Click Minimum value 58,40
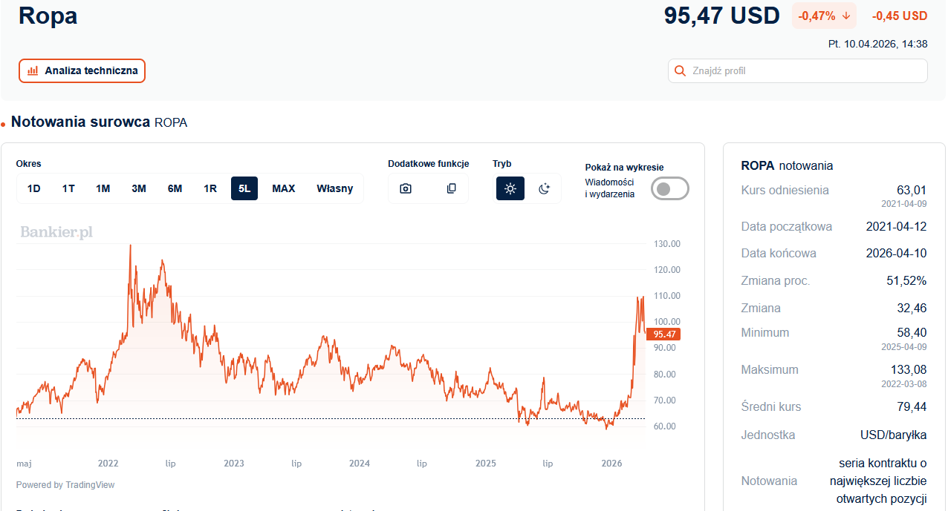Screen dimensions: 948x511 point(912,333)
